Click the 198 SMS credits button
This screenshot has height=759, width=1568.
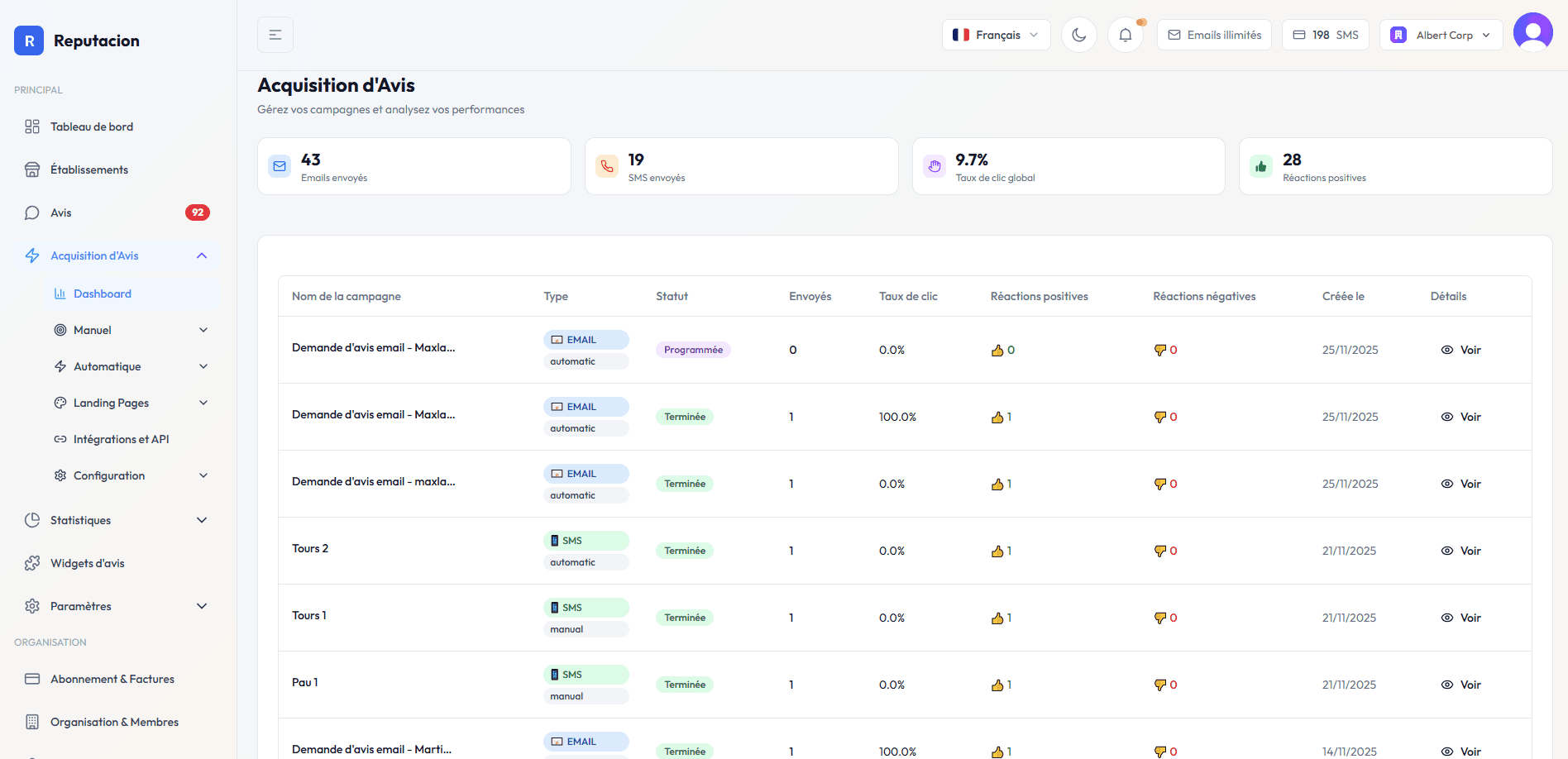(1325, 35)
